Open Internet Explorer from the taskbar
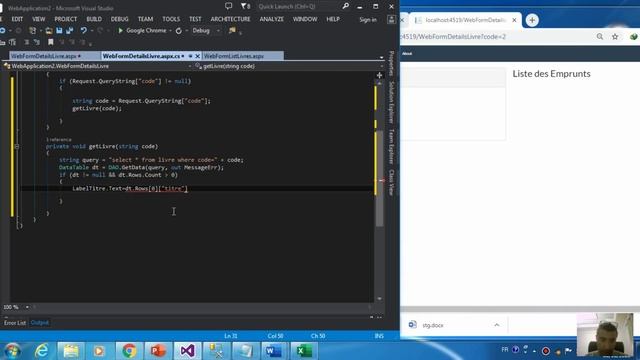640x360 pixels. (42, 351)
